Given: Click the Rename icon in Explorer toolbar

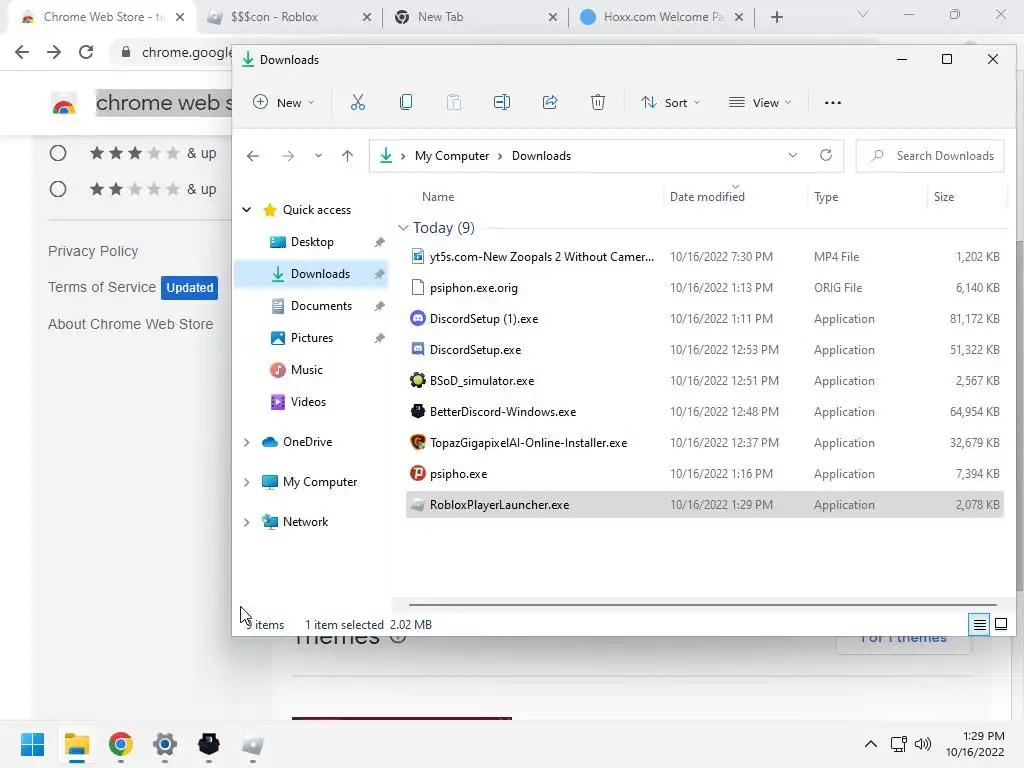Looking at the screenshot, I should coord(502,103).
